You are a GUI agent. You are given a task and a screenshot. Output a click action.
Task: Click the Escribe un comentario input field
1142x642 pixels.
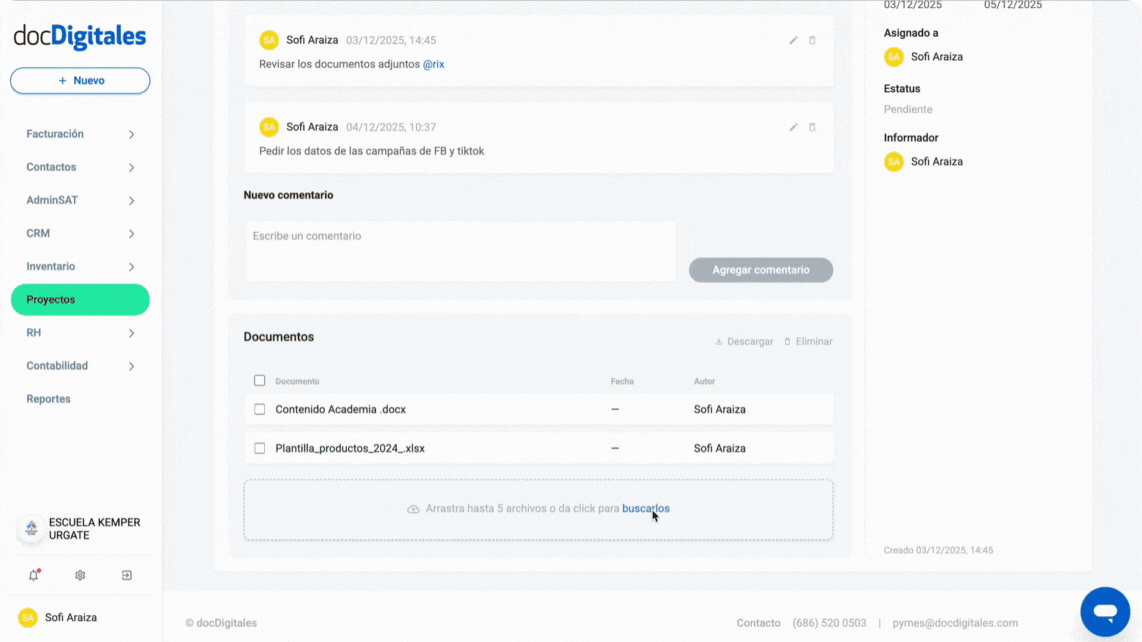click(460, 251)
